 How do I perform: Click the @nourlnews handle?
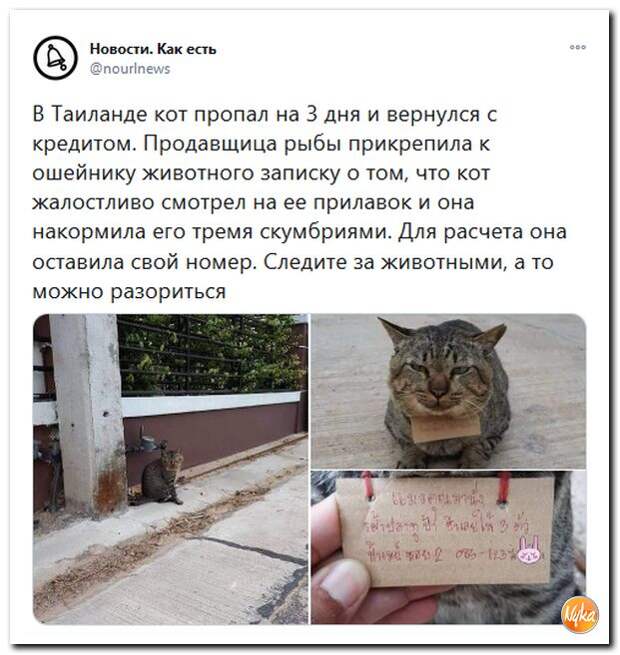coord(130,69)
